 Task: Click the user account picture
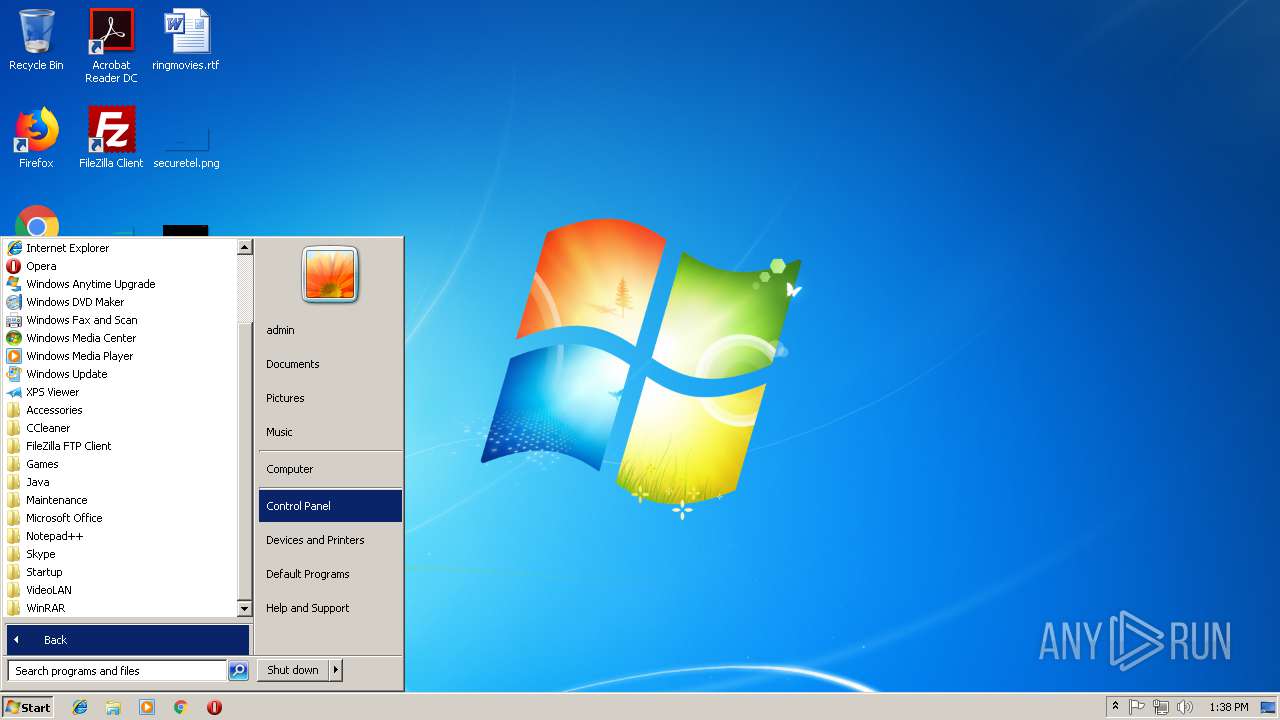tap(330, 274)
